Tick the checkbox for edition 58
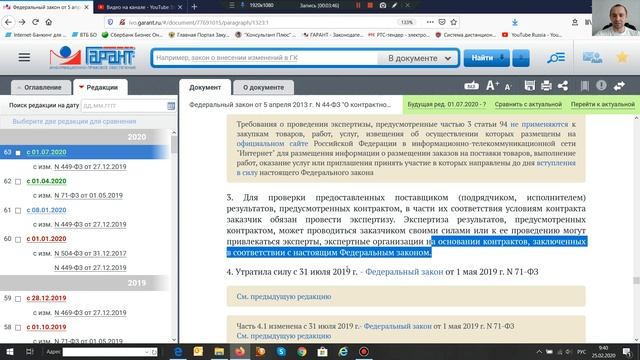 pyautogui.click(x=18, y=328)
